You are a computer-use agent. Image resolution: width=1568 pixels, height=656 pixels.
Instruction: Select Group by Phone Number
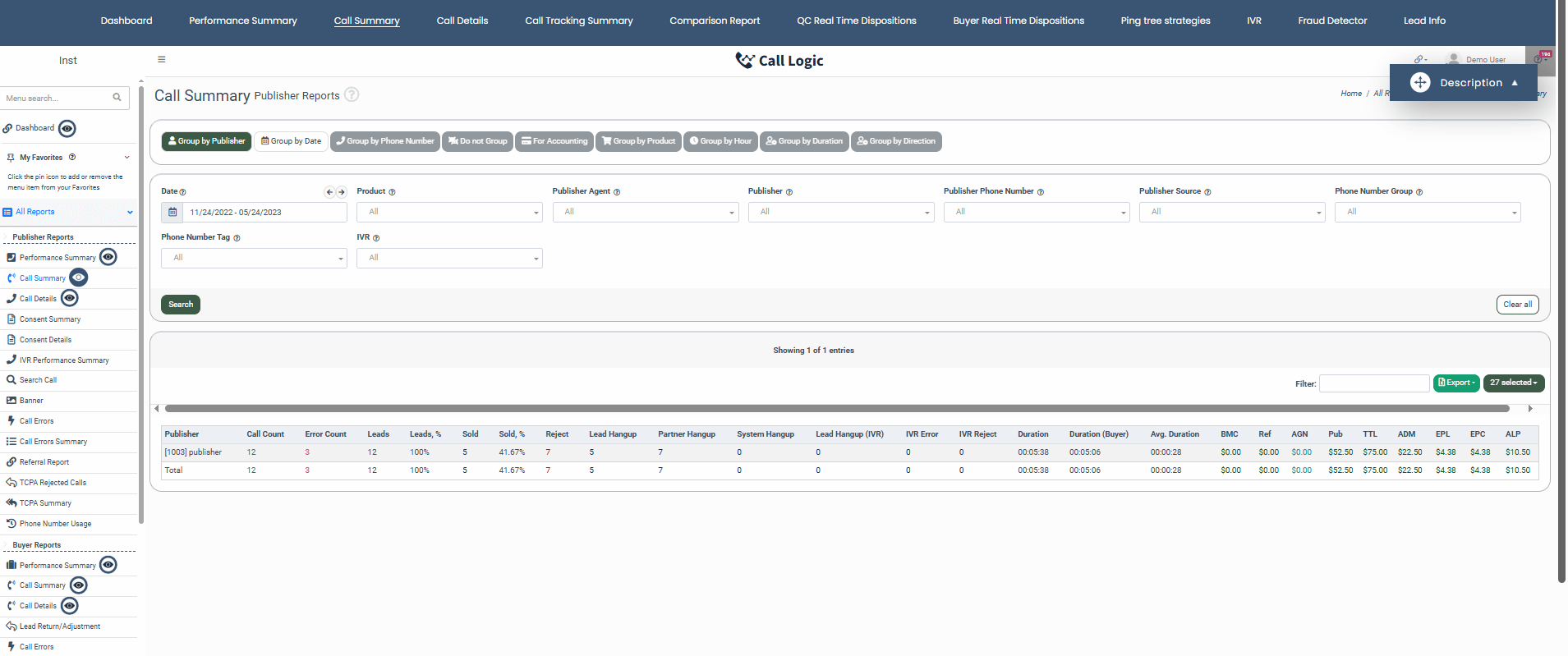(385, 141)
